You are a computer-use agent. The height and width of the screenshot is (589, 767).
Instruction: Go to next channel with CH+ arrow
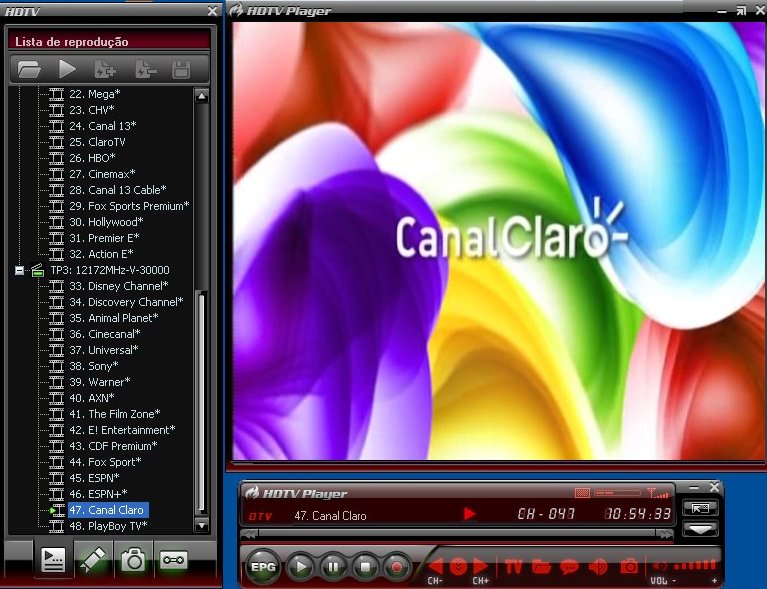481,566
